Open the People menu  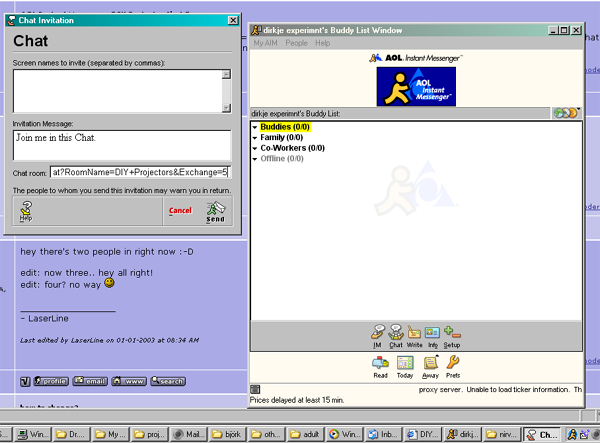coord(296,43)
